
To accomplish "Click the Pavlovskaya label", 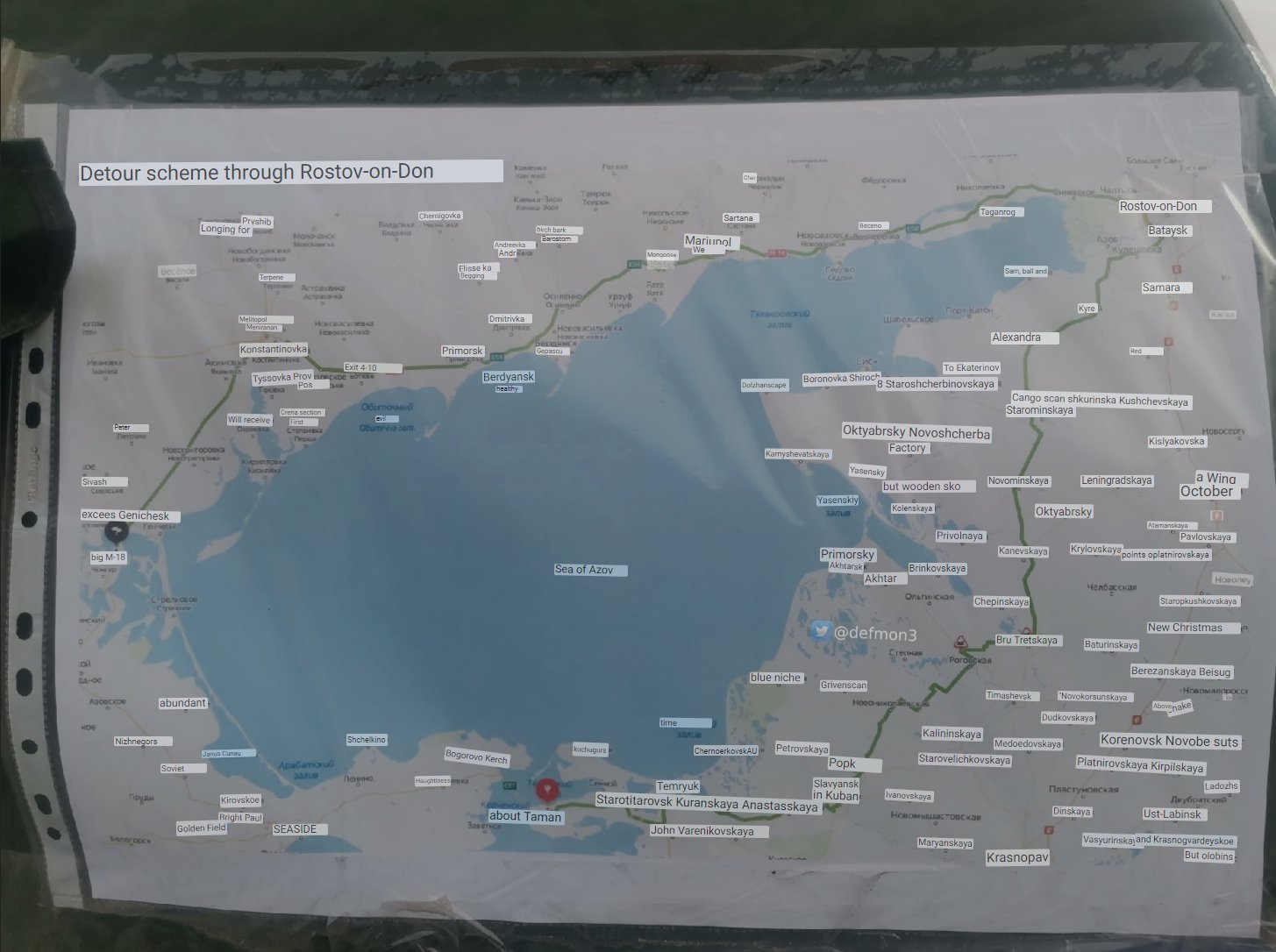I will tap(1206, 537).
